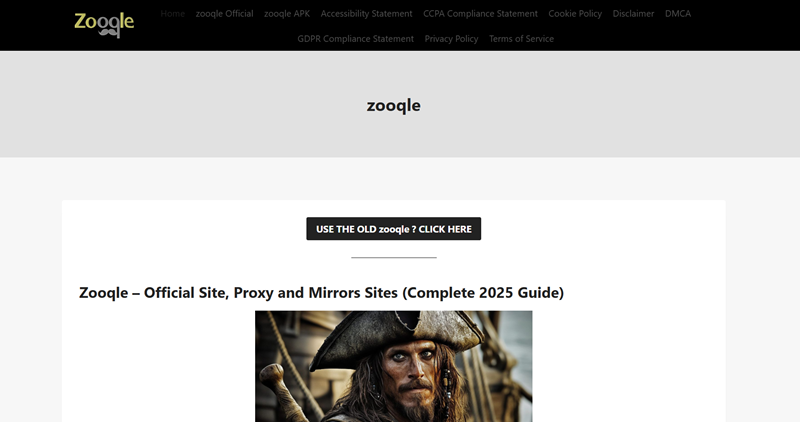Open the zooqle APK page

[287, 14]
